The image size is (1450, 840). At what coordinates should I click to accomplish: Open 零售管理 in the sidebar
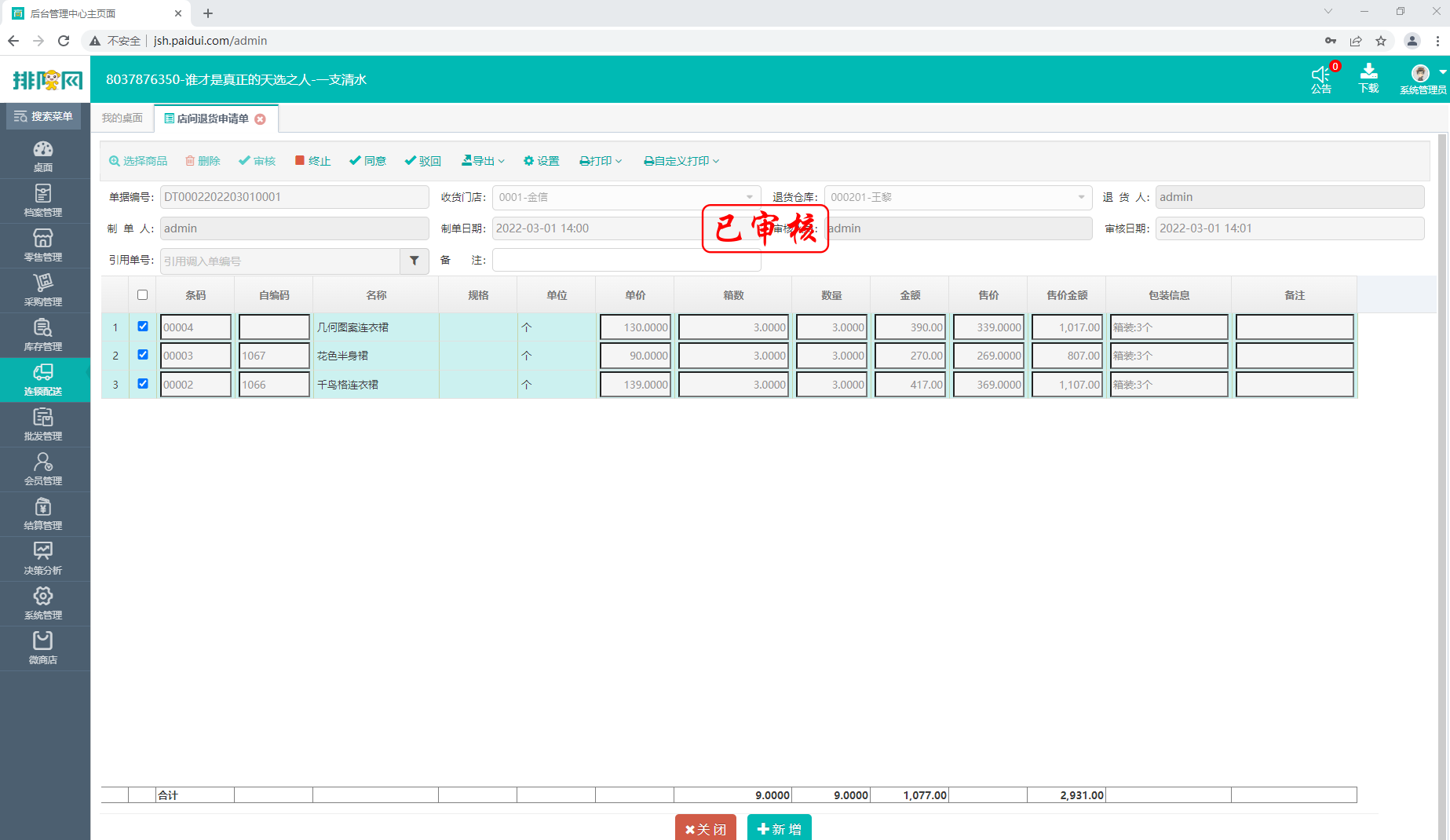pos(43,246)
